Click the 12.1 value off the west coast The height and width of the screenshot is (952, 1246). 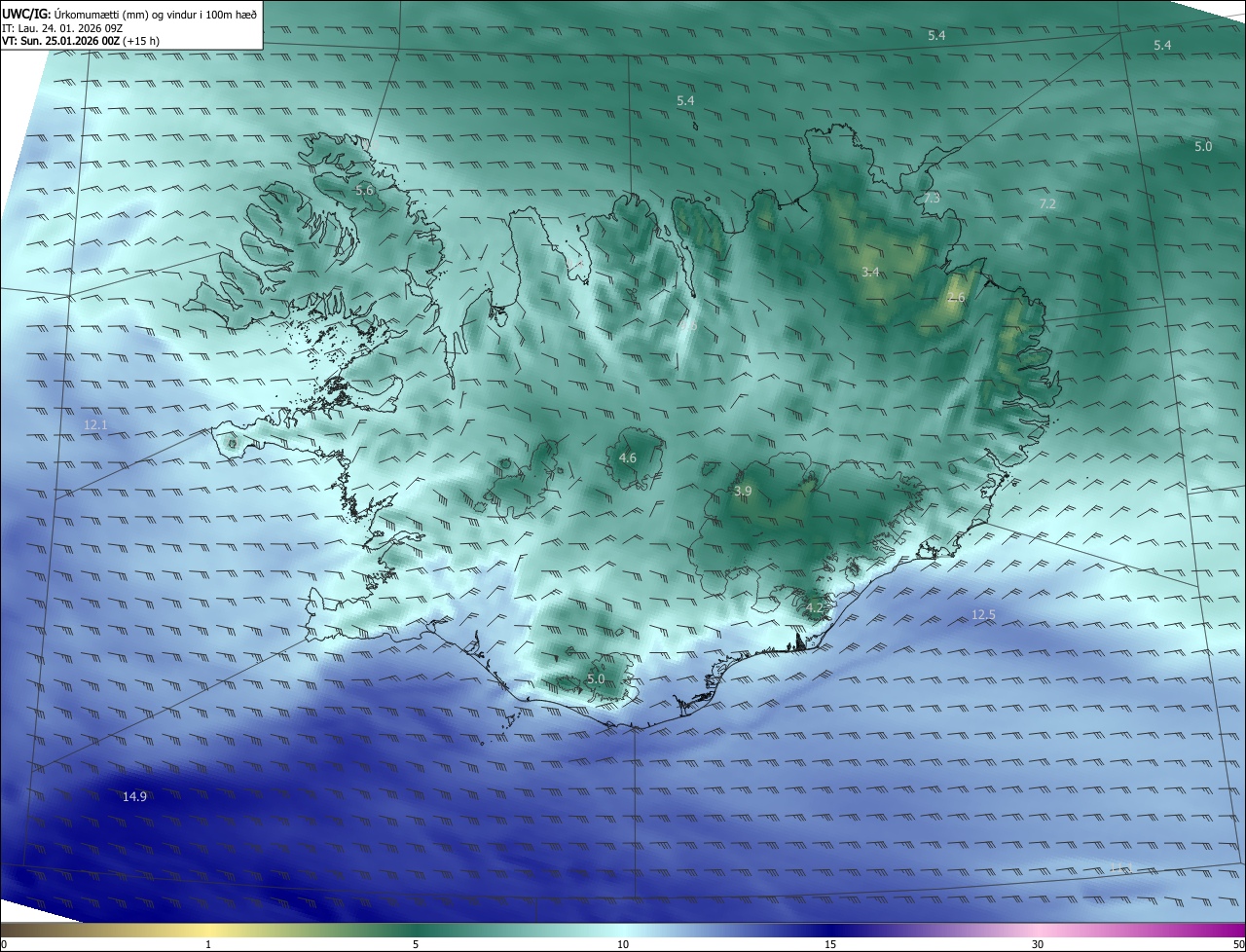pyautogui.click(x=95, y=425)
